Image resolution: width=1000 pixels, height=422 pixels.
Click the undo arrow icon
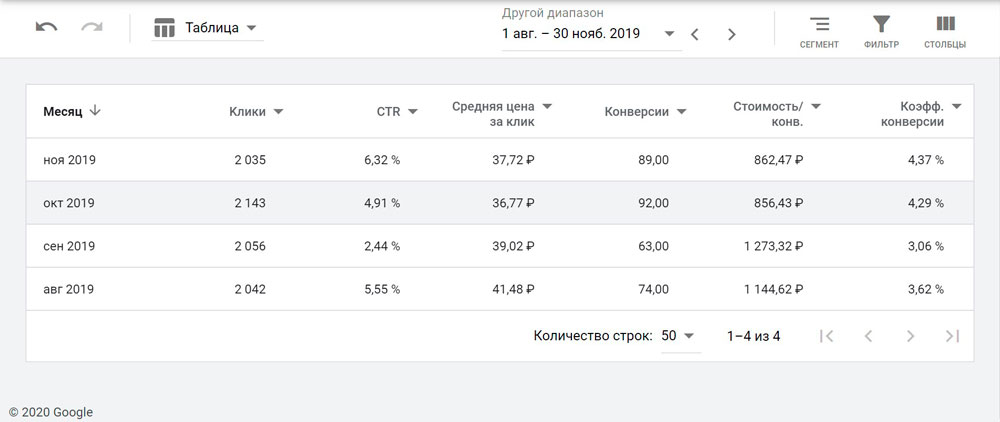46,28
